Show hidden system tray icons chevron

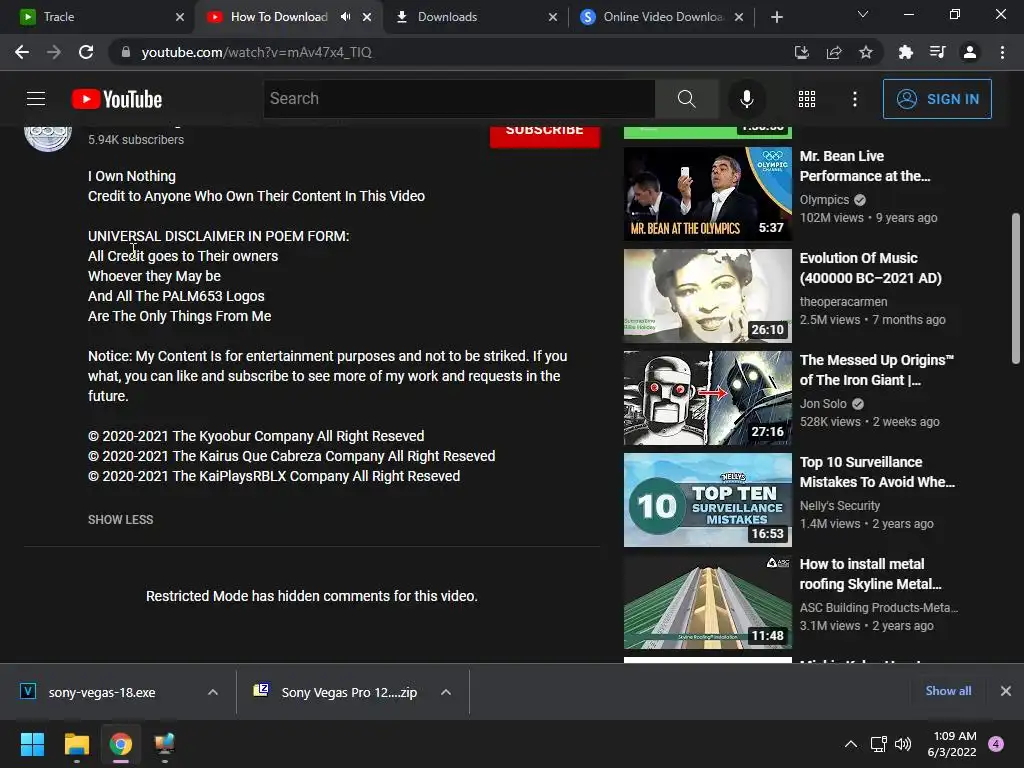(850, 744)
